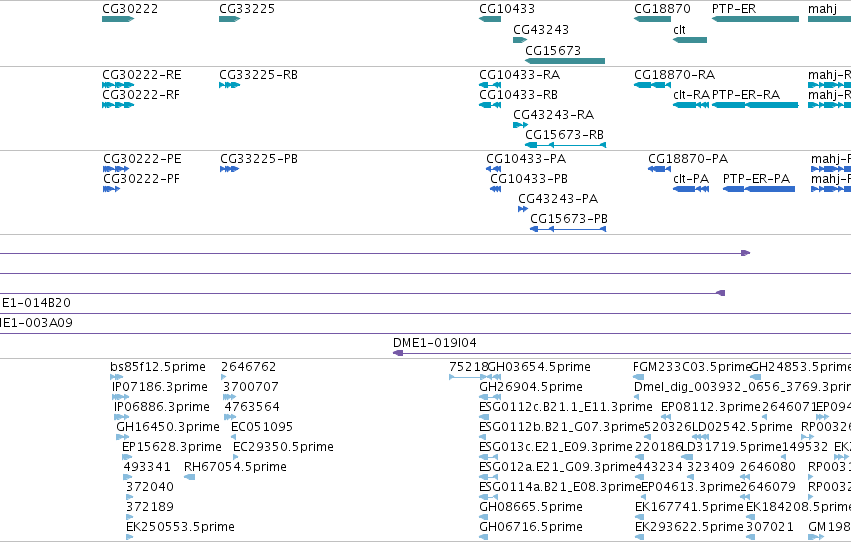The height and width of the screenshot is (542, 851).
Task: Select transcript CG15673-RB
Action: point(565,145)
